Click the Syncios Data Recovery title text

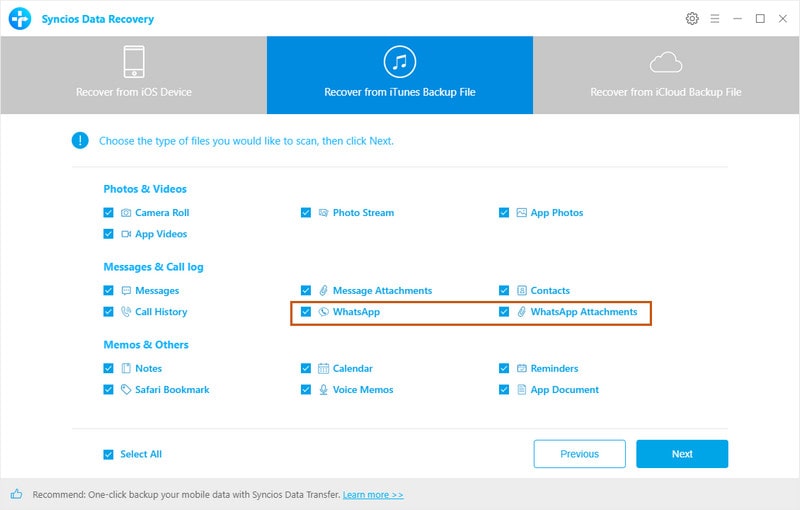pyautogui.click(x=97, y=19)
